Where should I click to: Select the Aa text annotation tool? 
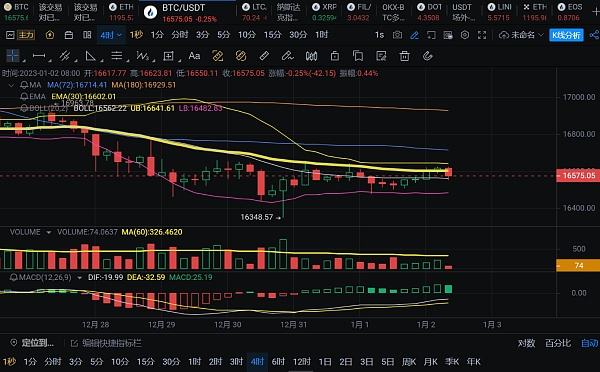[194, 56]
